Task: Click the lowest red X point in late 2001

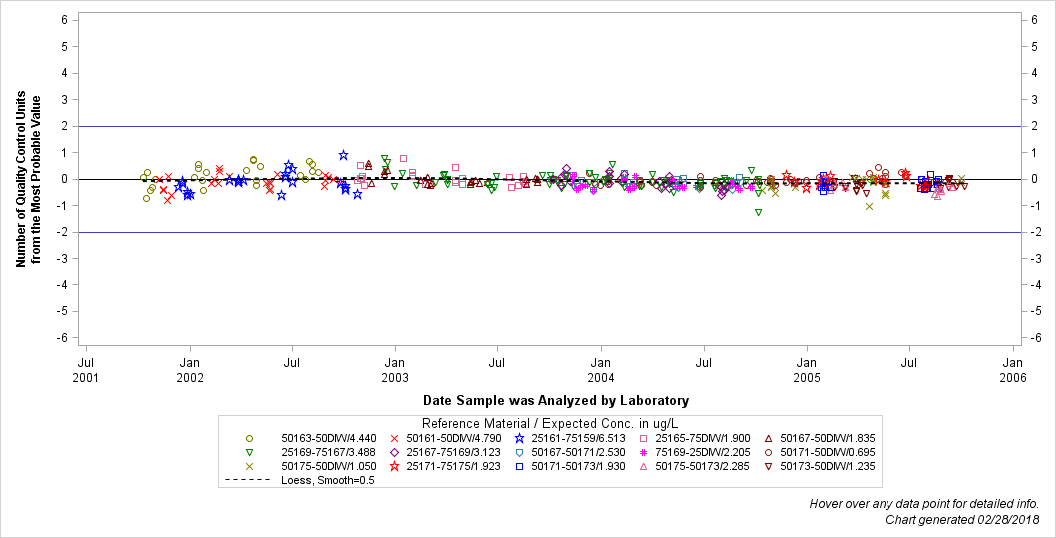Action: click(x=168, y=200)
